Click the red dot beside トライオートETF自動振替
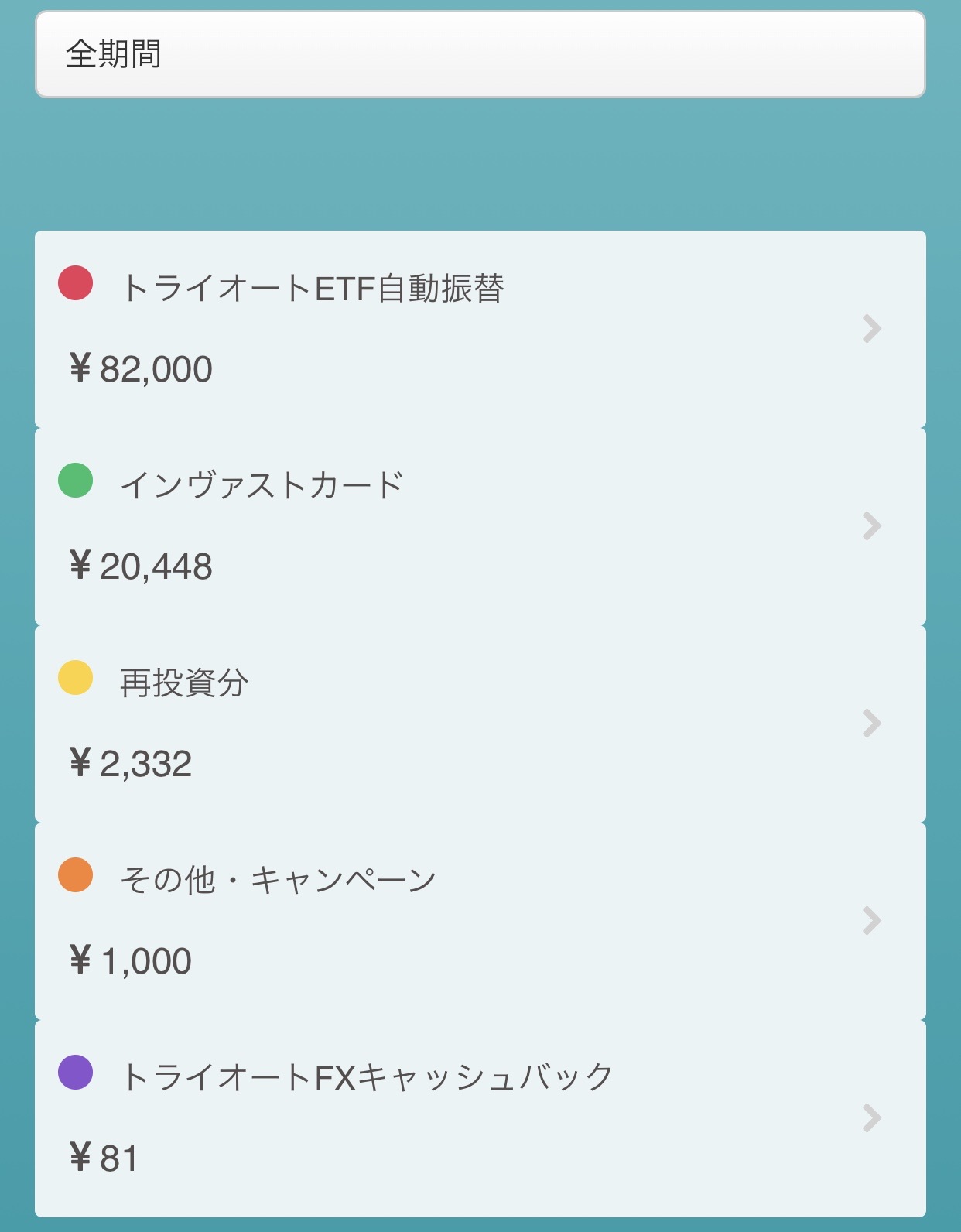Screen dimensions: 961x1232 [76, 282]
